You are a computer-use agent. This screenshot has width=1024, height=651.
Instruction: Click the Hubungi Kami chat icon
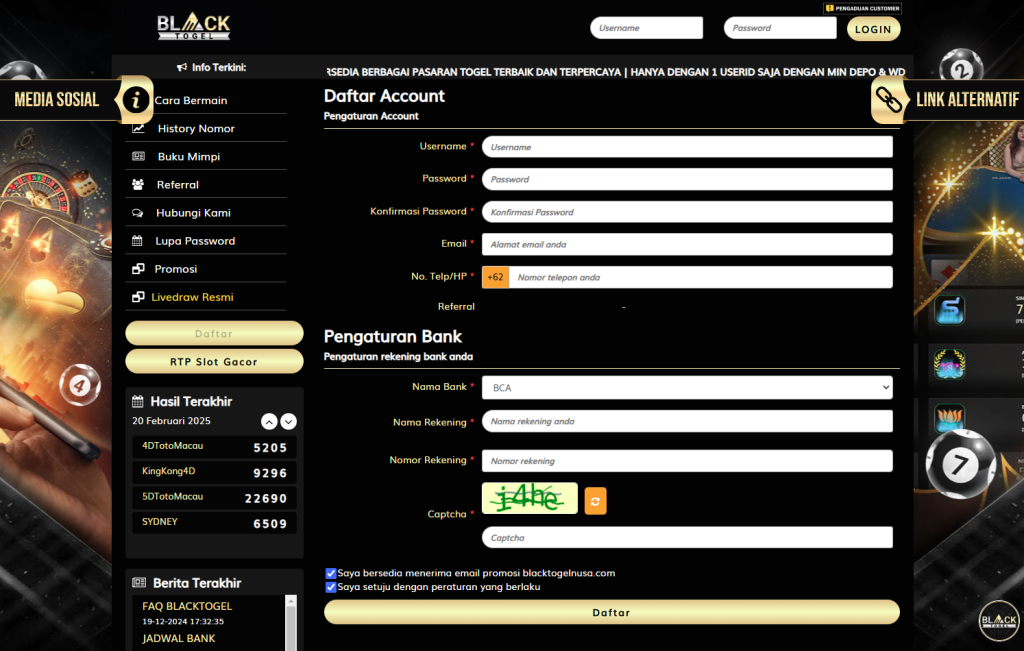[x=137, y=213]
